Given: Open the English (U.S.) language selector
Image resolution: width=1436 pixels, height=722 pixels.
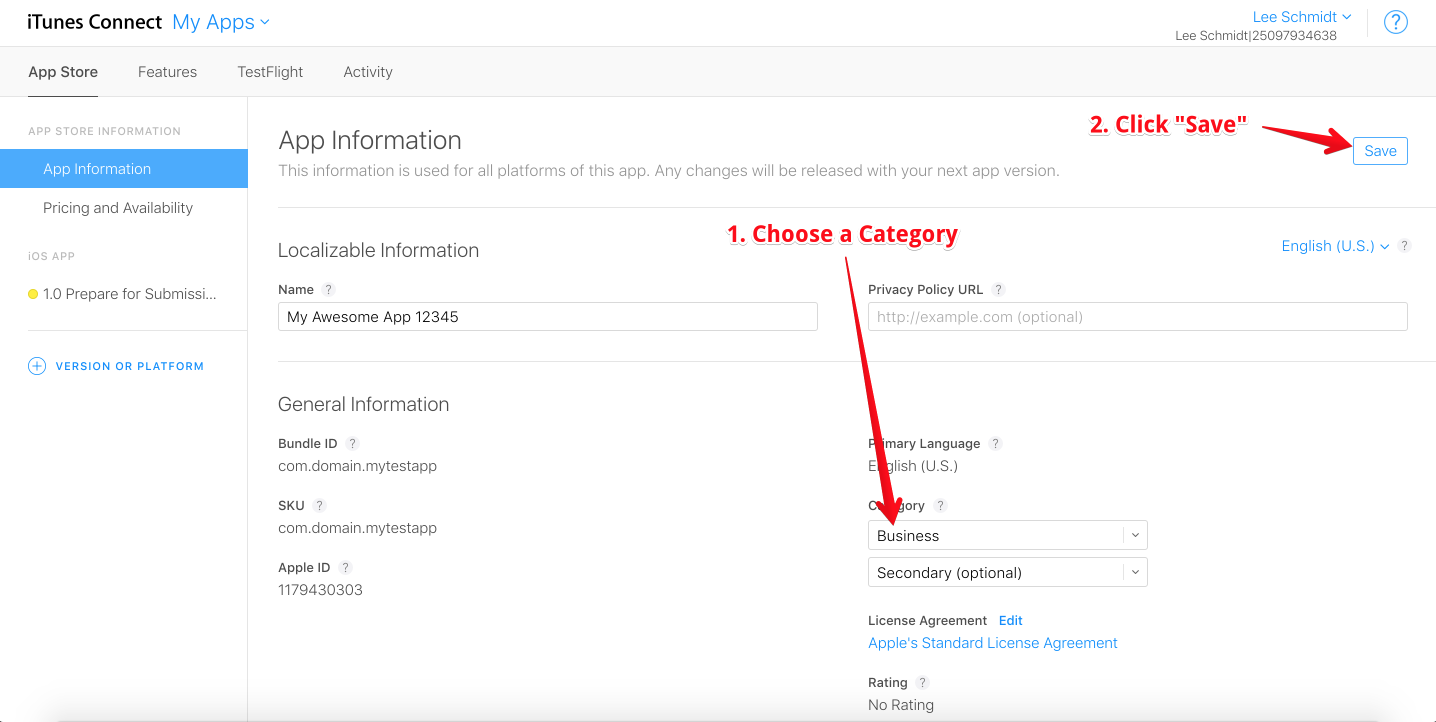Looking at the screenshot, I should coord(1335,246).
